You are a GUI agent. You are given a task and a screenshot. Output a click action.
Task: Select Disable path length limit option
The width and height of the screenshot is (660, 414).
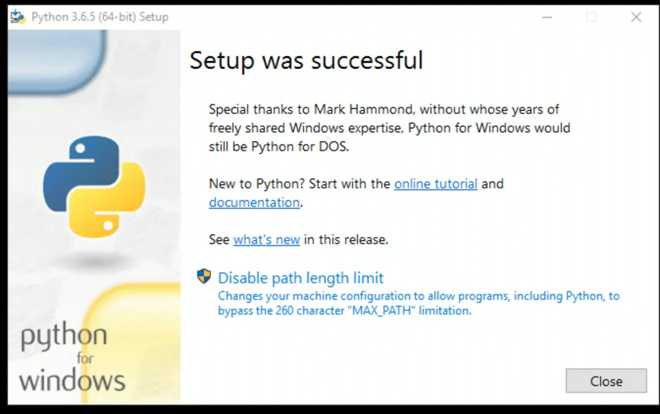coord(301,278)
